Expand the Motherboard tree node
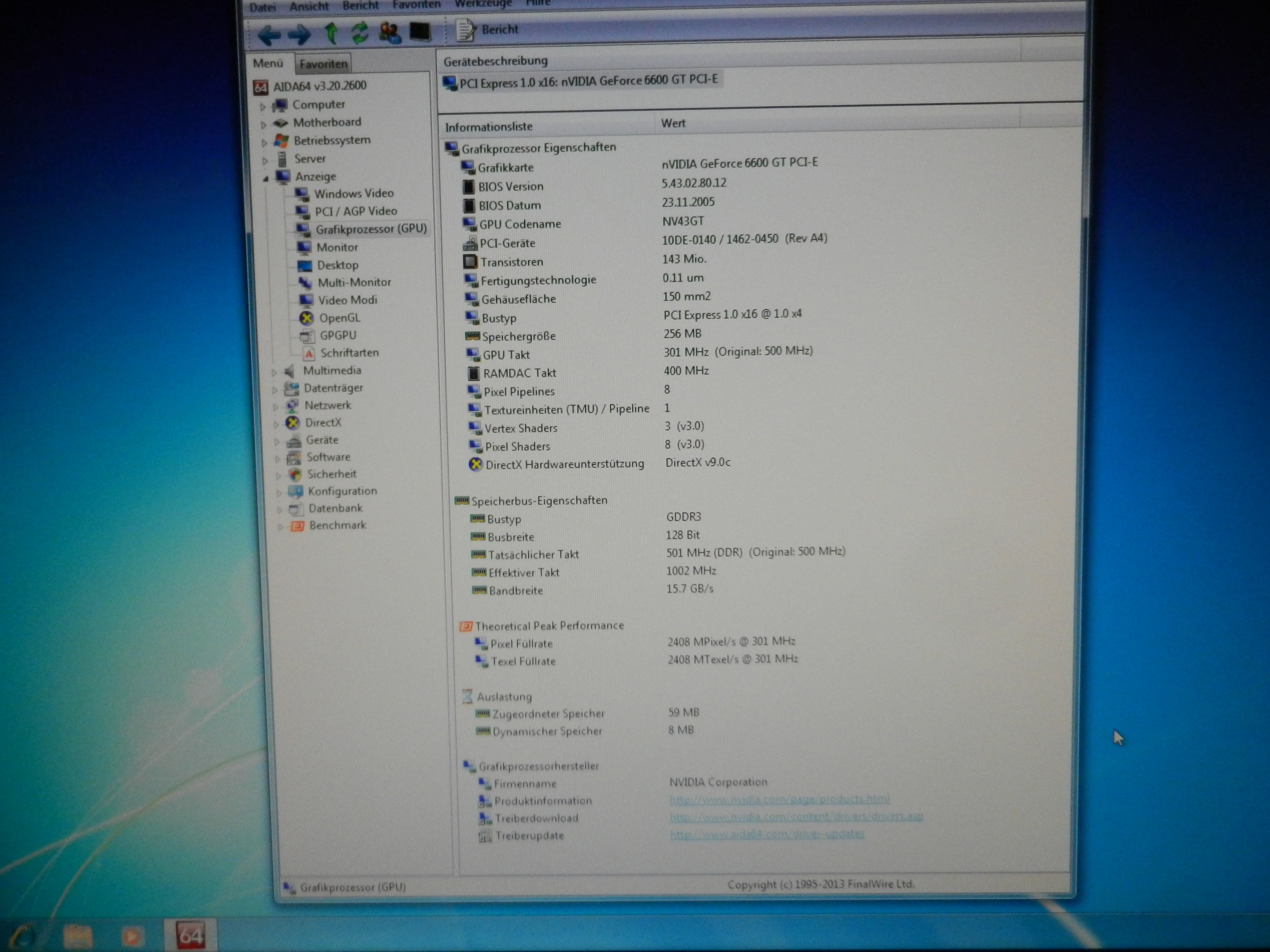Screen dimensions: 1270x952 [x=263, y=123]
